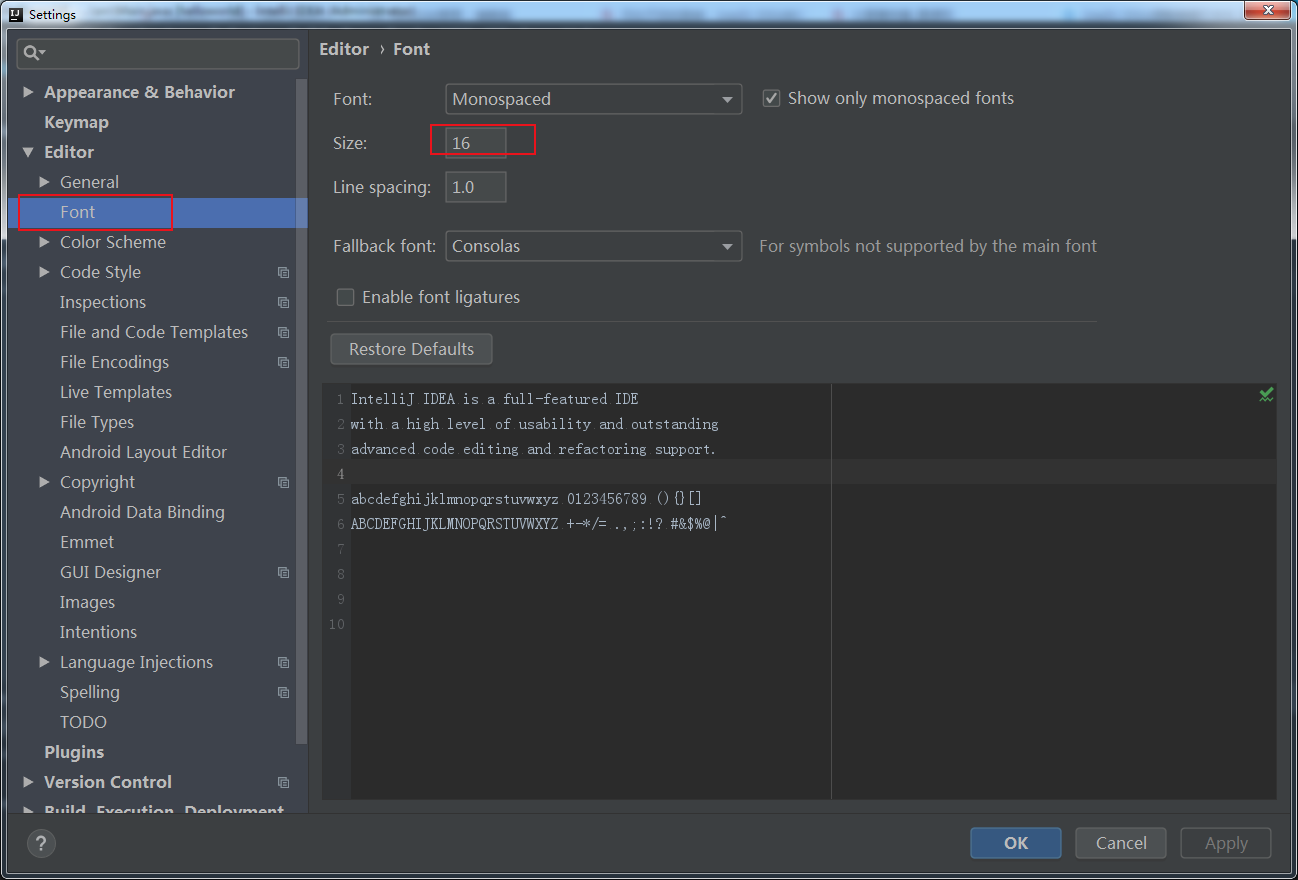Screen dimensions: 1298x880
Task: Expand the Copyright node
Action: point(44,482)
